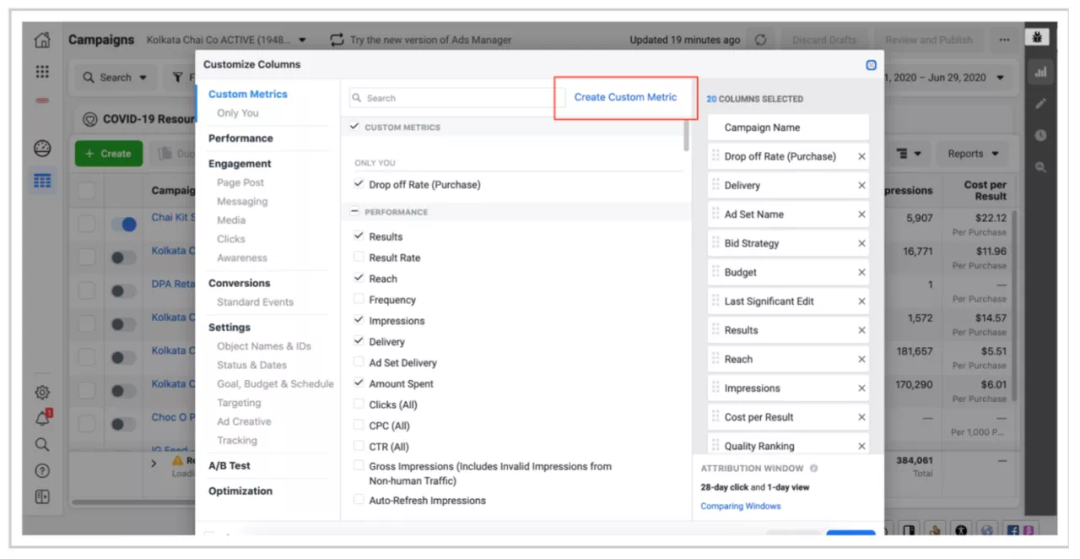The height and width of the screenshot is (559, 1080).
Task: Remove Drop off Rate (Purchase) column
Action: tap(861, 157)
